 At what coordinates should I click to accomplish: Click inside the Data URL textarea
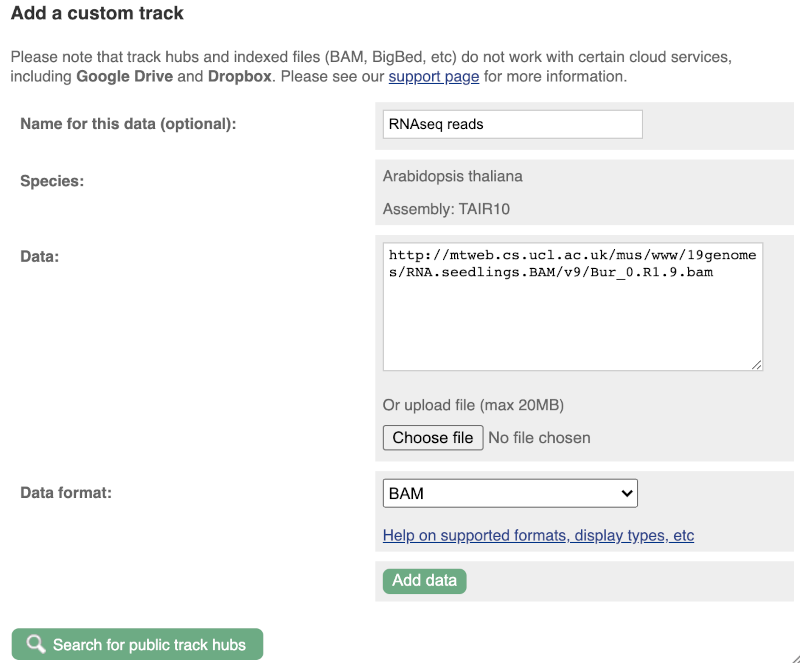click(573, 307)
